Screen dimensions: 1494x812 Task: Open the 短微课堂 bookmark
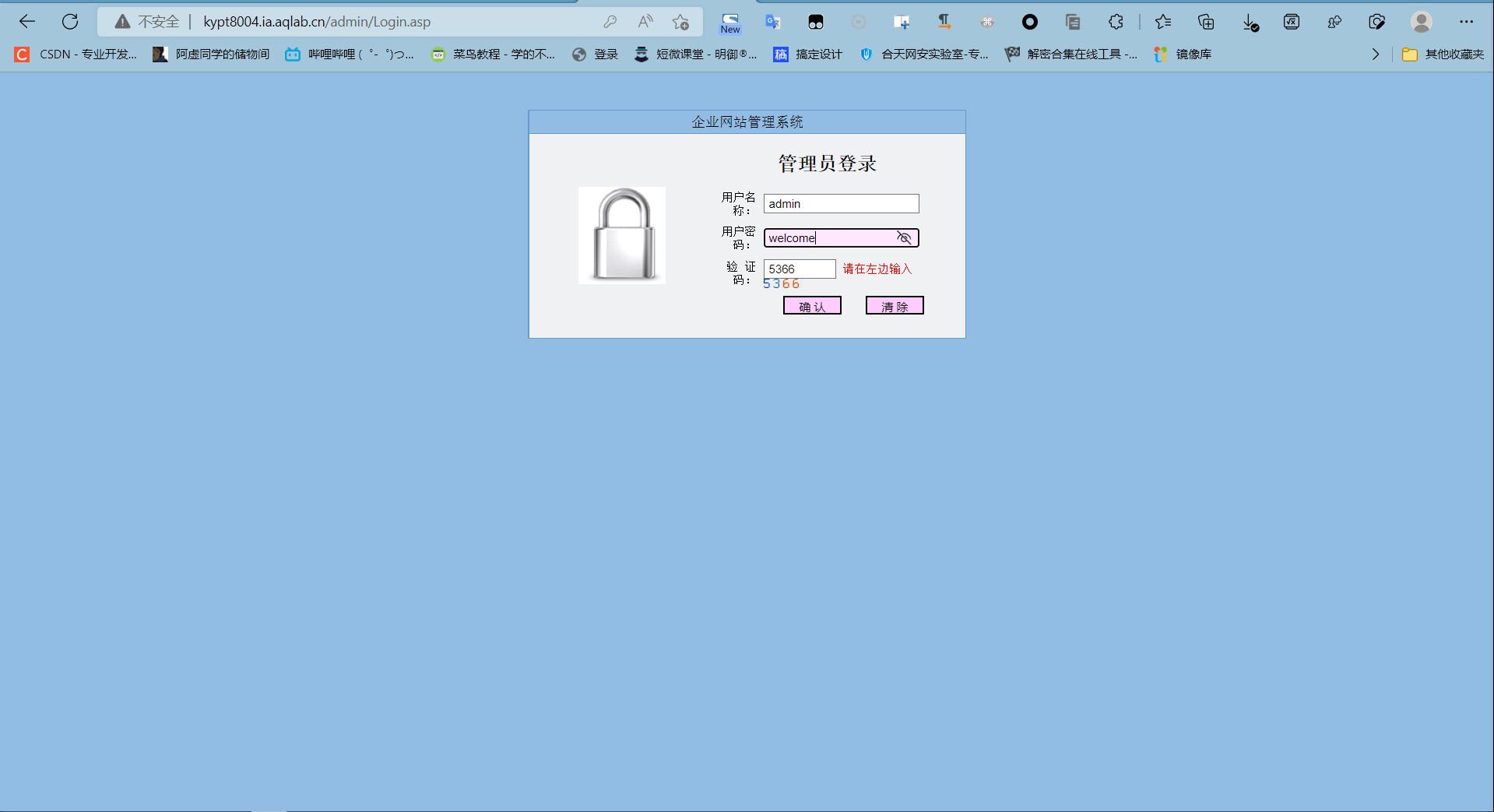[695, 54]
